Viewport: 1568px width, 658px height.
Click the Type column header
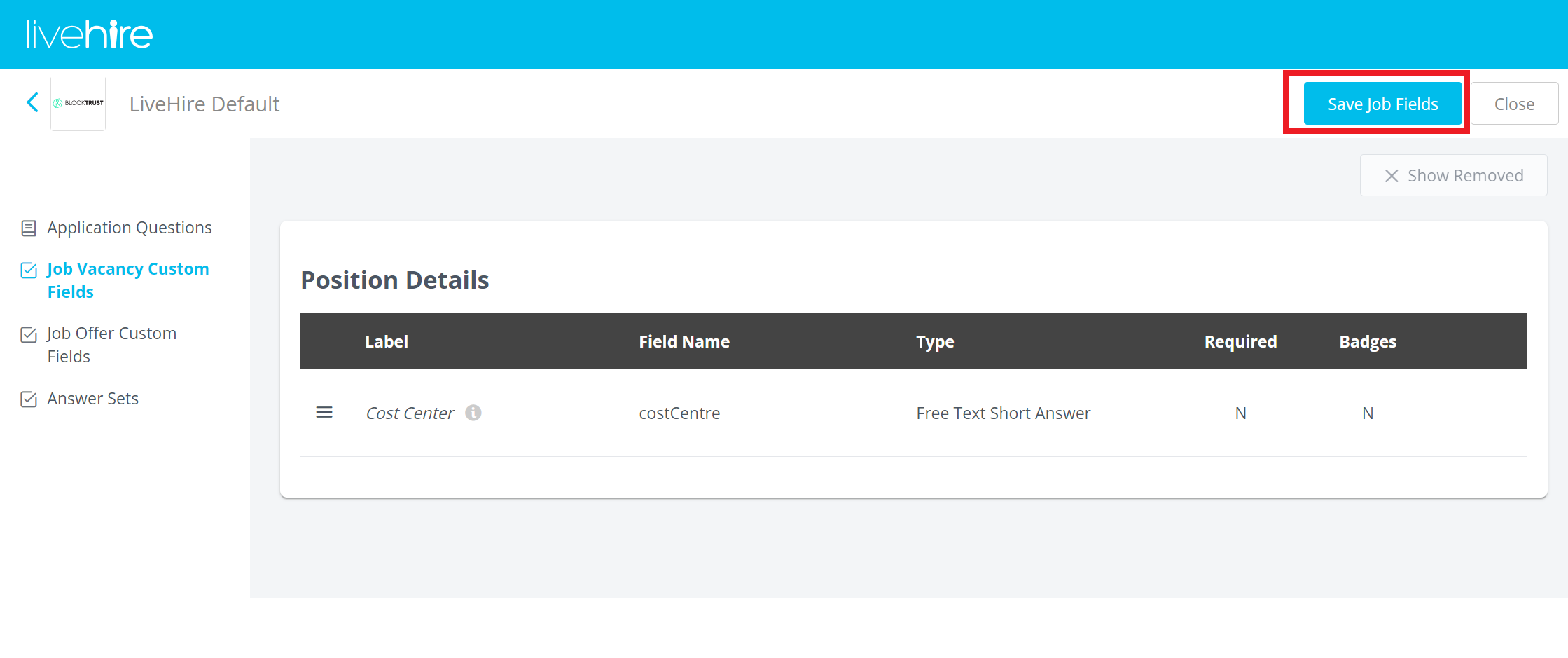[935, 342]
